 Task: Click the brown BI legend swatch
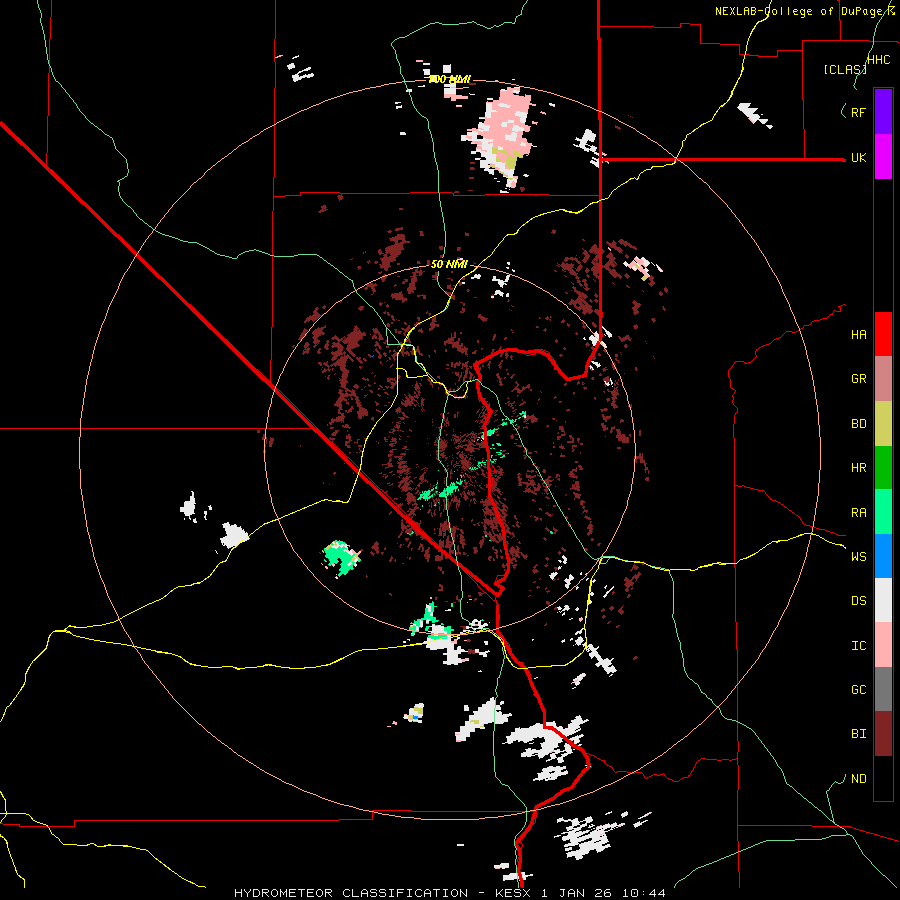[x=883, y=734]
